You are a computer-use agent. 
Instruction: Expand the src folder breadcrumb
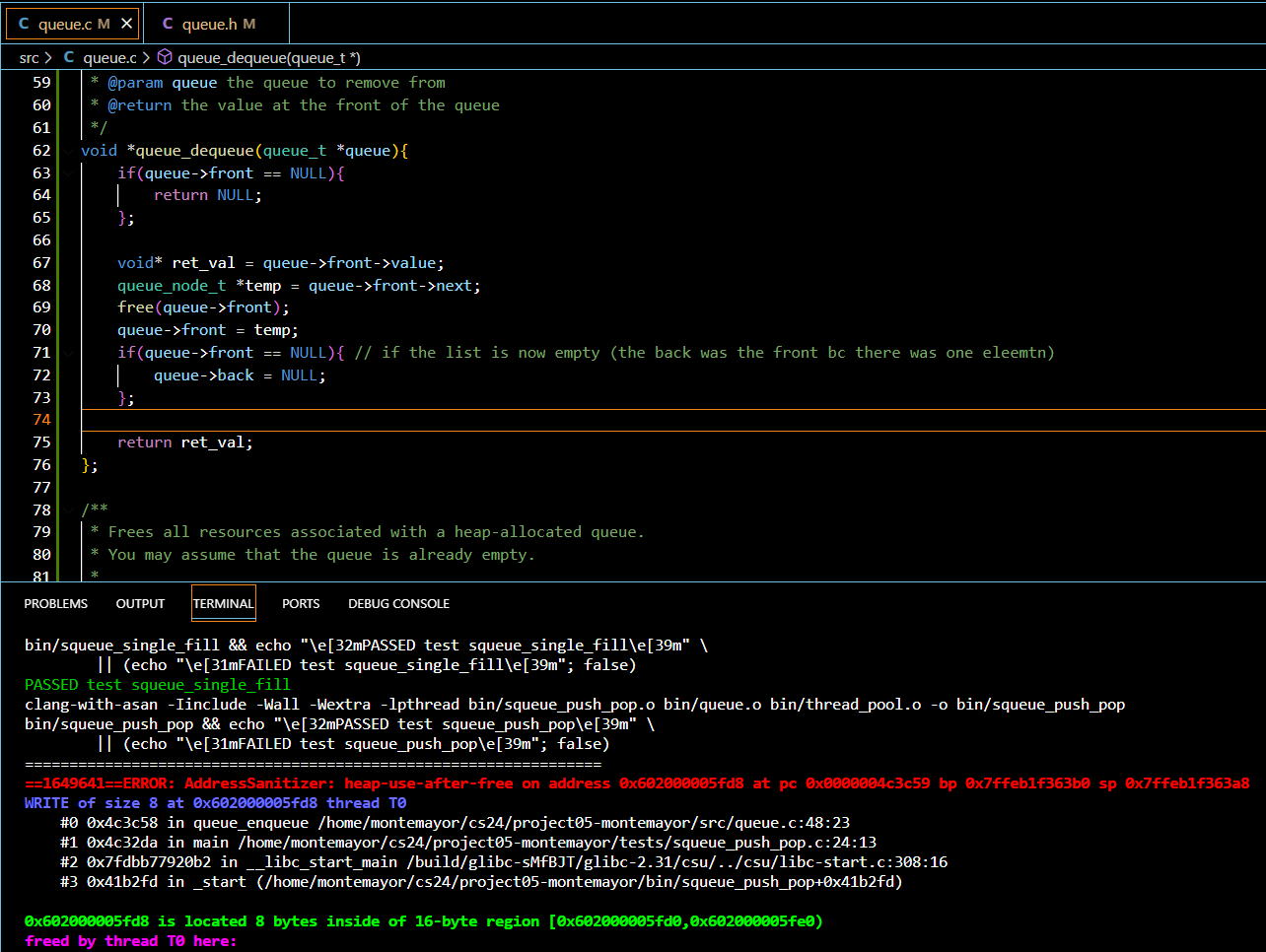tap(29, 58)
